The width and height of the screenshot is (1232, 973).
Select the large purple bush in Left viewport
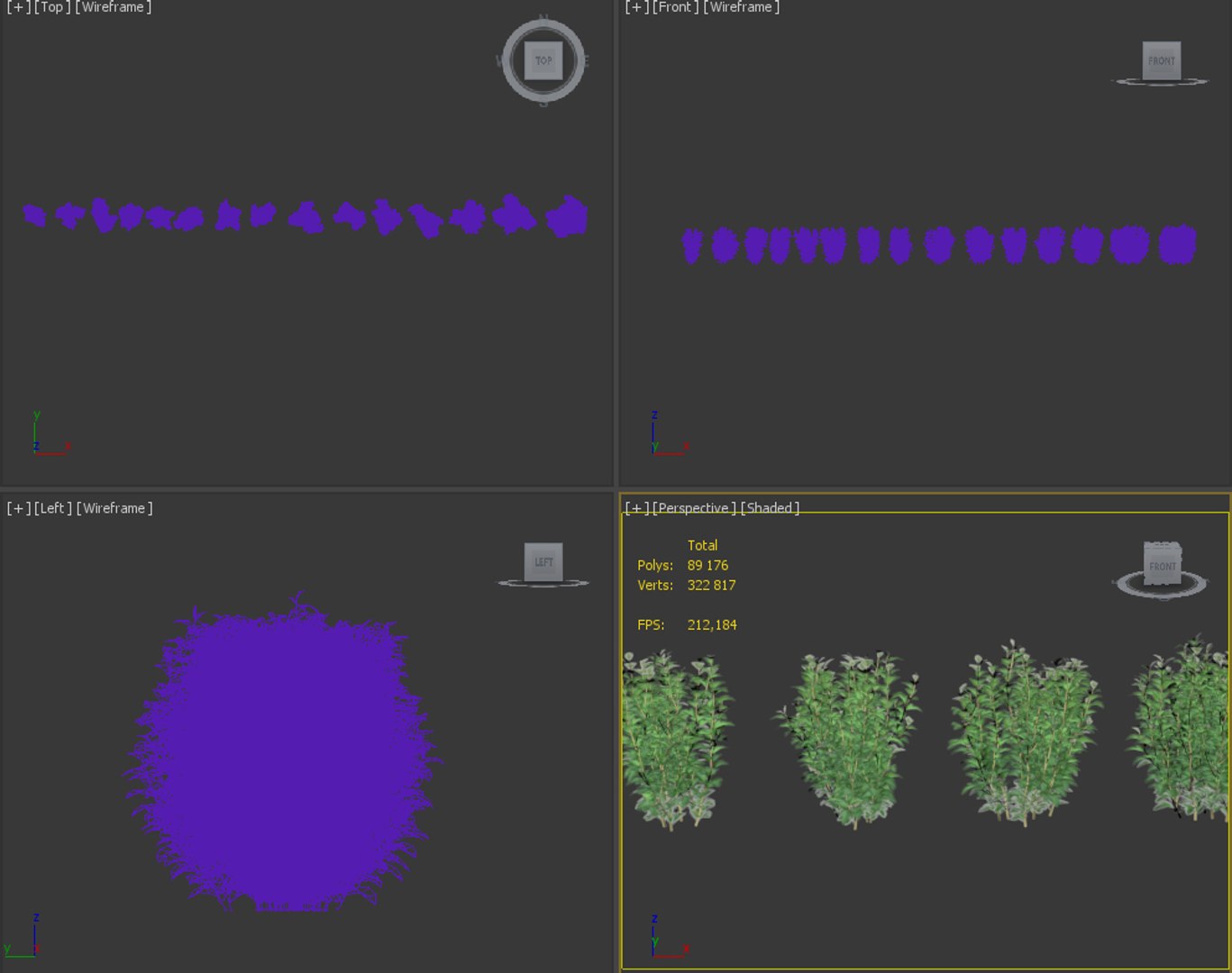tap(283, 755)
